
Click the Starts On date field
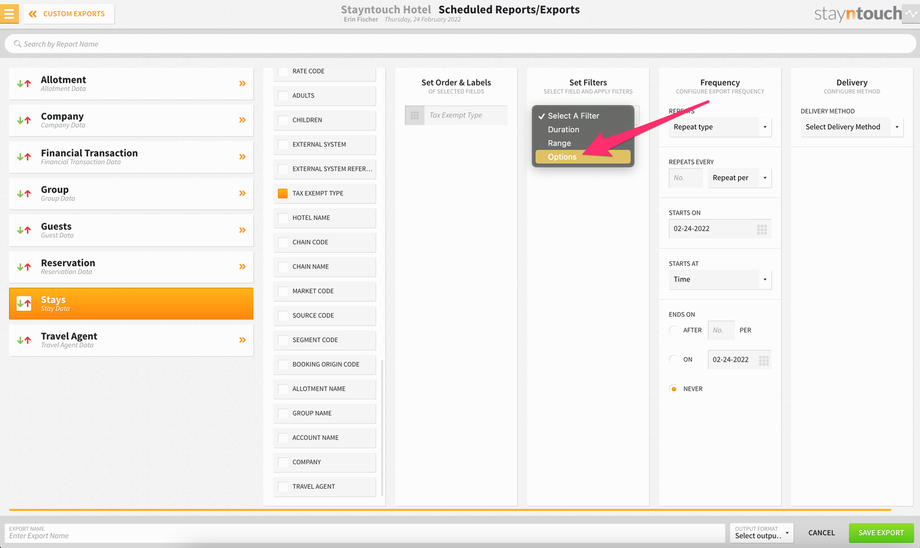click(720, 229)
